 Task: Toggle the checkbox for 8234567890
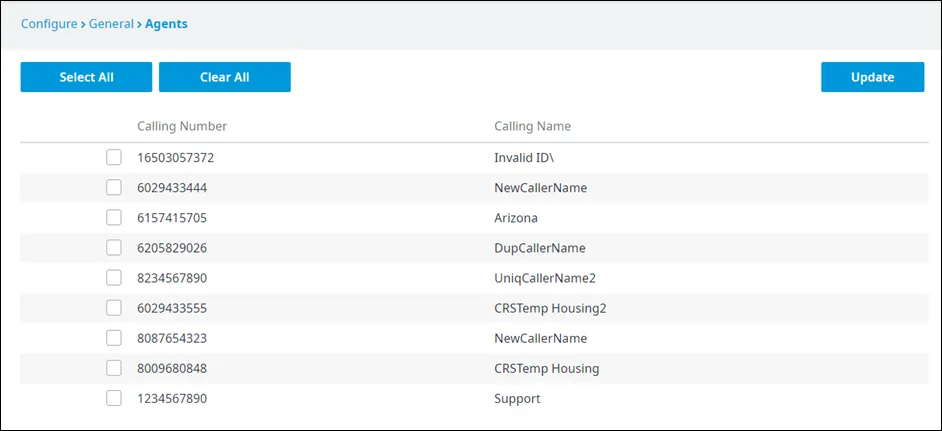point(114,278)
